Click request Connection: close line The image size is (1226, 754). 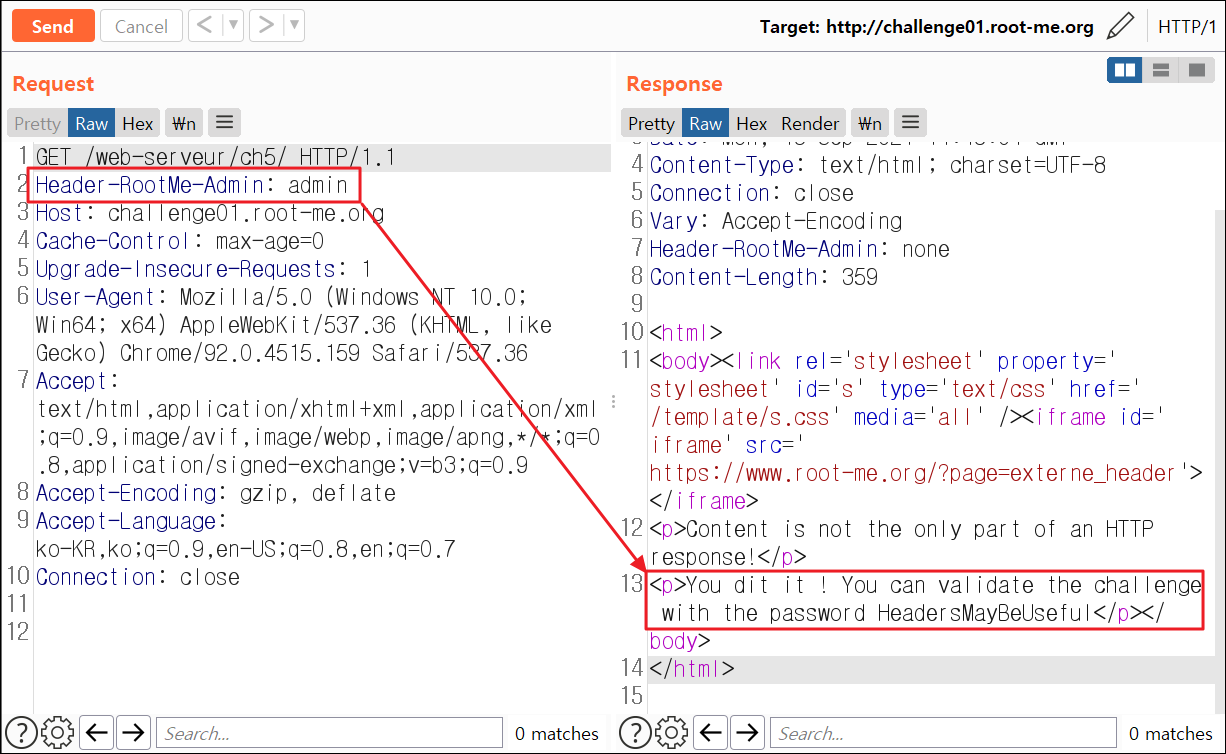click(138, 577)
